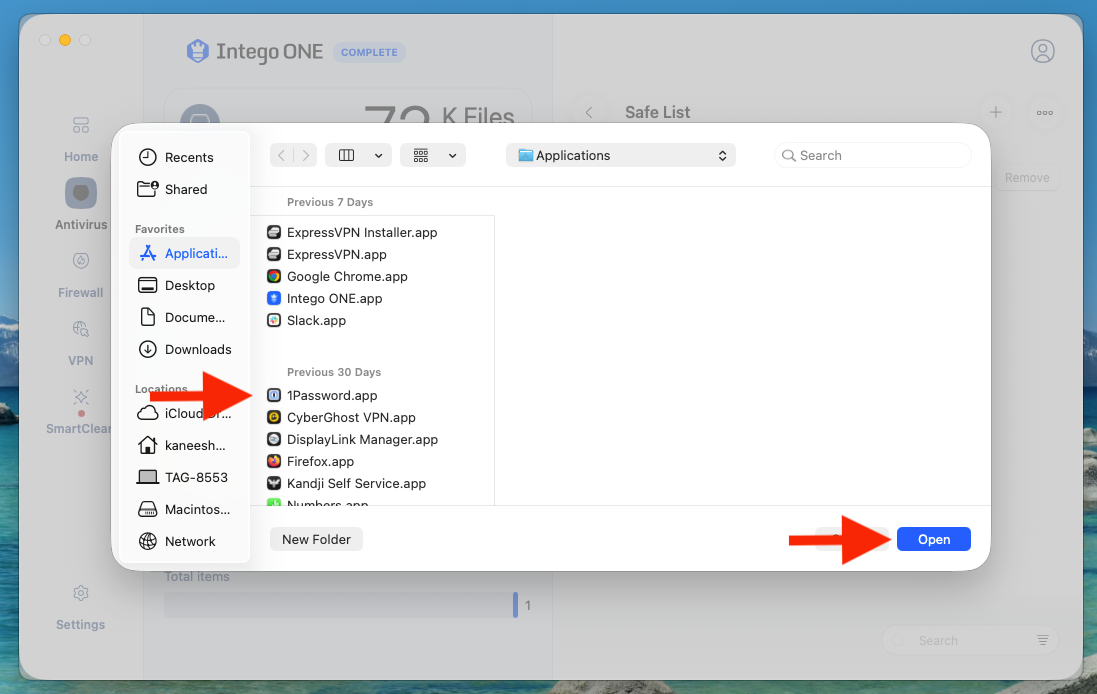The width and height of the screenshot is (1097, 694).
Task: Click Open button
Action: point(933,539)
